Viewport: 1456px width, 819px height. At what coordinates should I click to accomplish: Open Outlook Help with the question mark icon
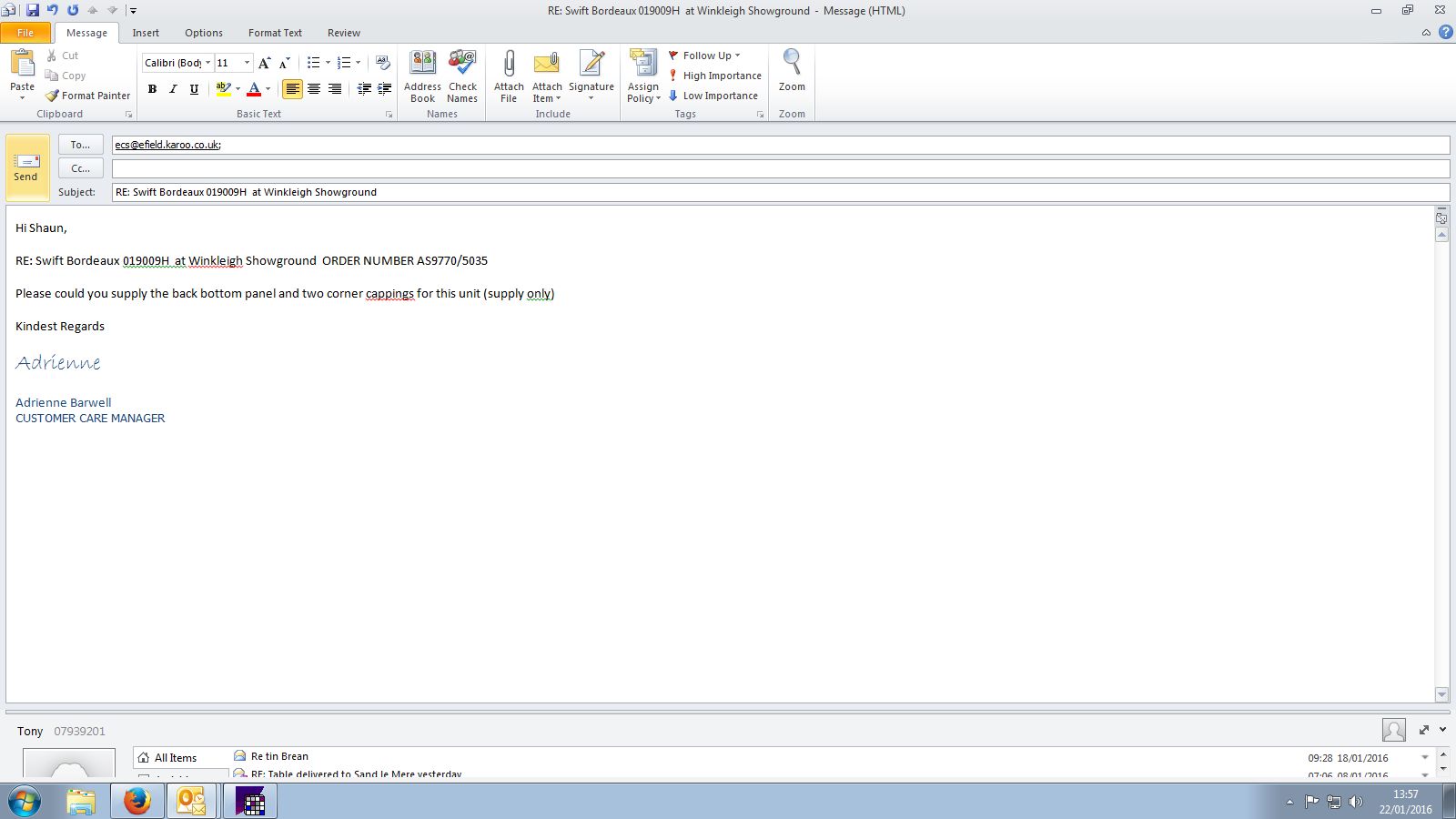point(1445,33)
